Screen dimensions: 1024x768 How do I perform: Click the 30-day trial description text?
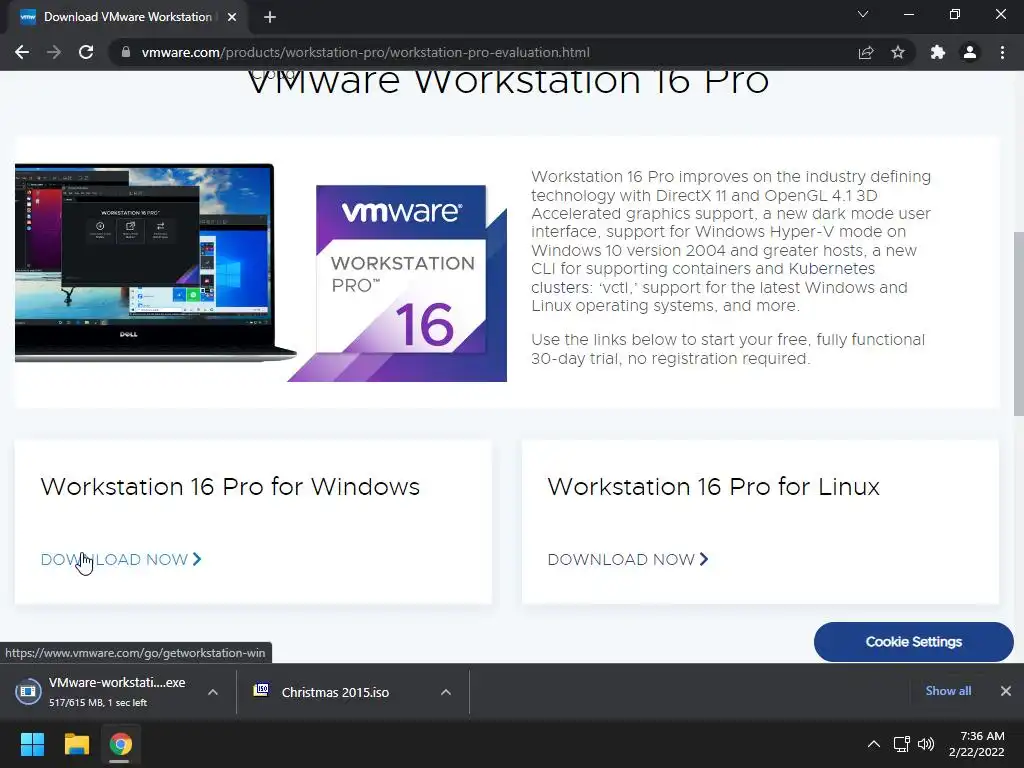(x=728, y=349)
